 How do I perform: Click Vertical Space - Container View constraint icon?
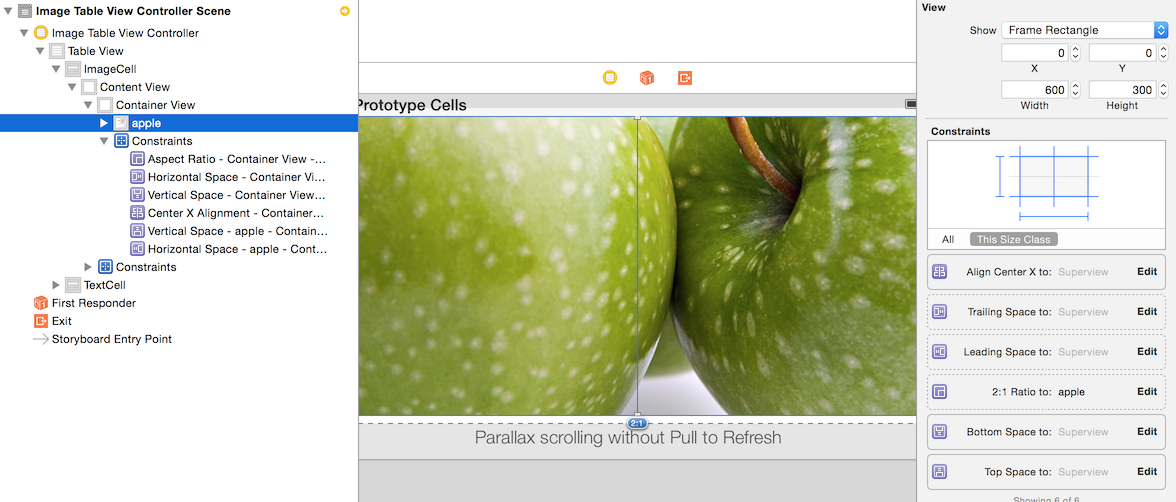pos(137,195)
